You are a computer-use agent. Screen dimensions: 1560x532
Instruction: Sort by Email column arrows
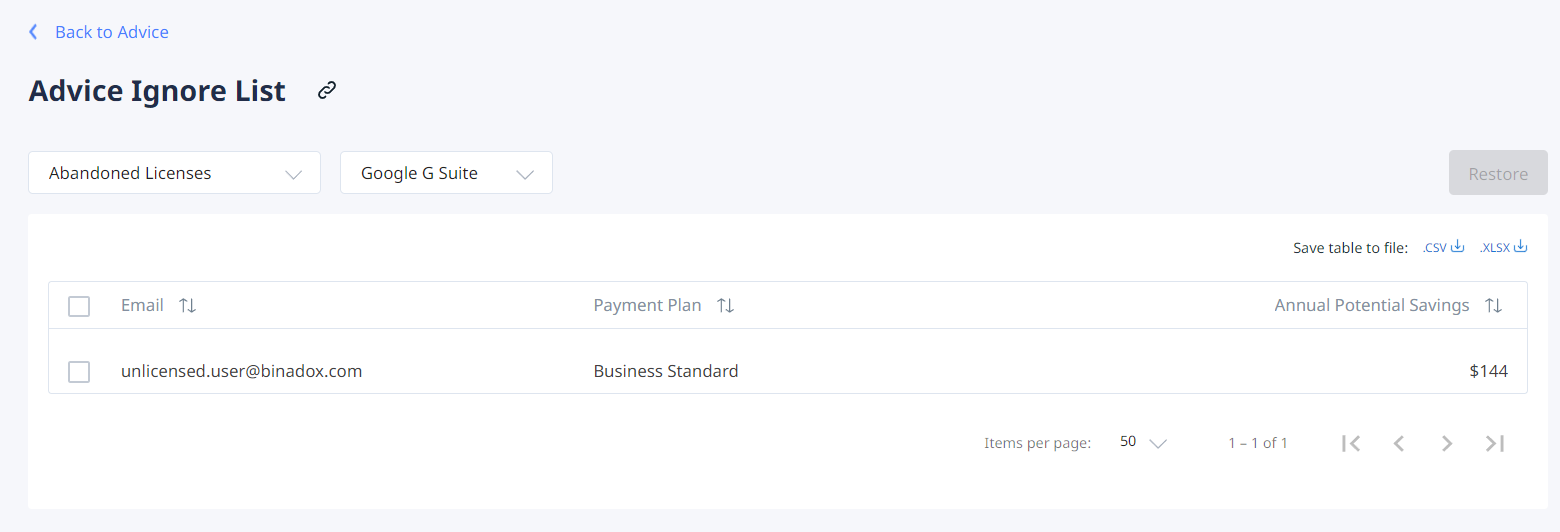tap(187, 306)
